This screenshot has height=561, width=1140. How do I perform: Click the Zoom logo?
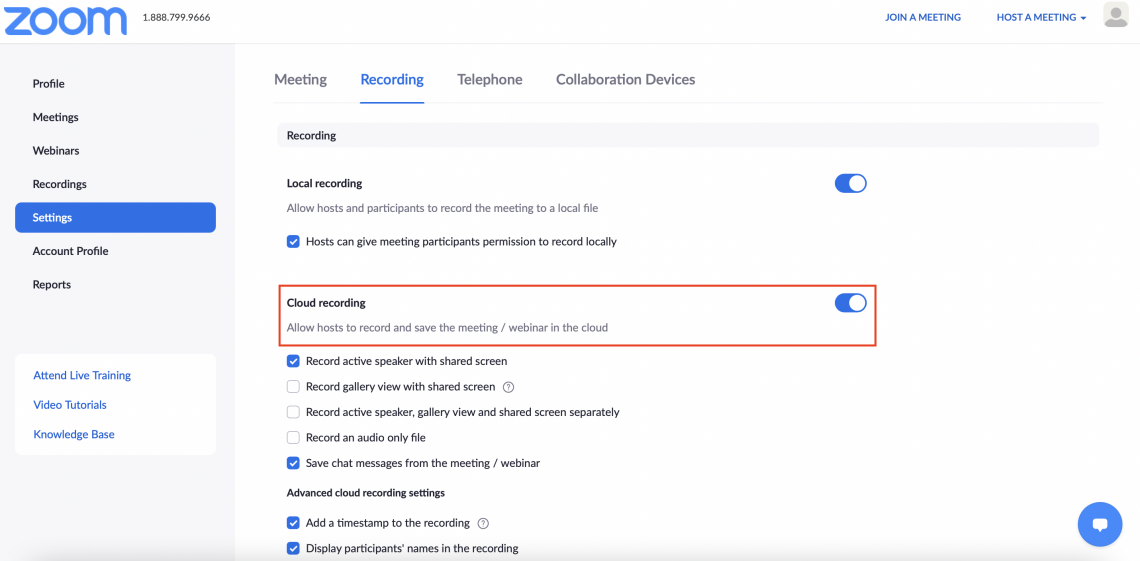pyautogui.click(x=66, y=20)
